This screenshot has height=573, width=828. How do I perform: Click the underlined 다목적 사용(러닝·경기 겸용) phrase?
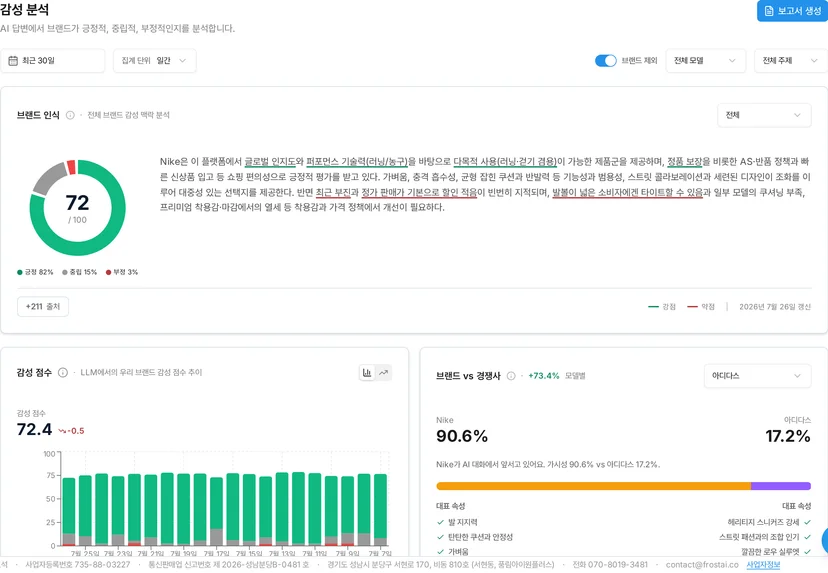(x=505, y=162)
